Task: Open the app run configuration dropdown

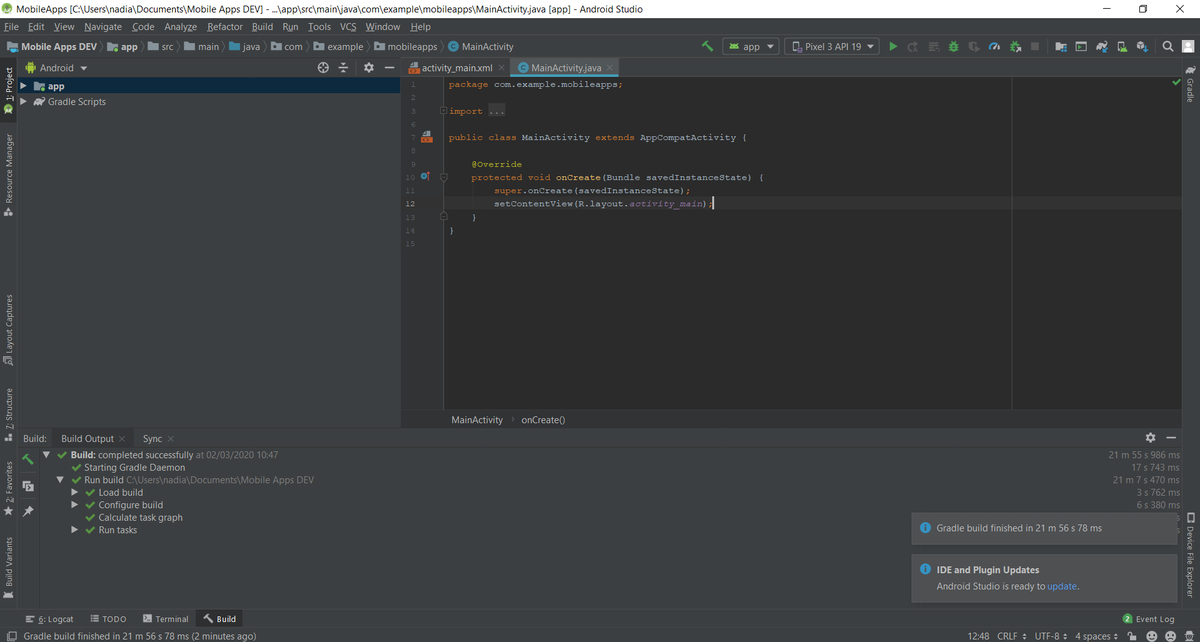Action: point(751,46)
